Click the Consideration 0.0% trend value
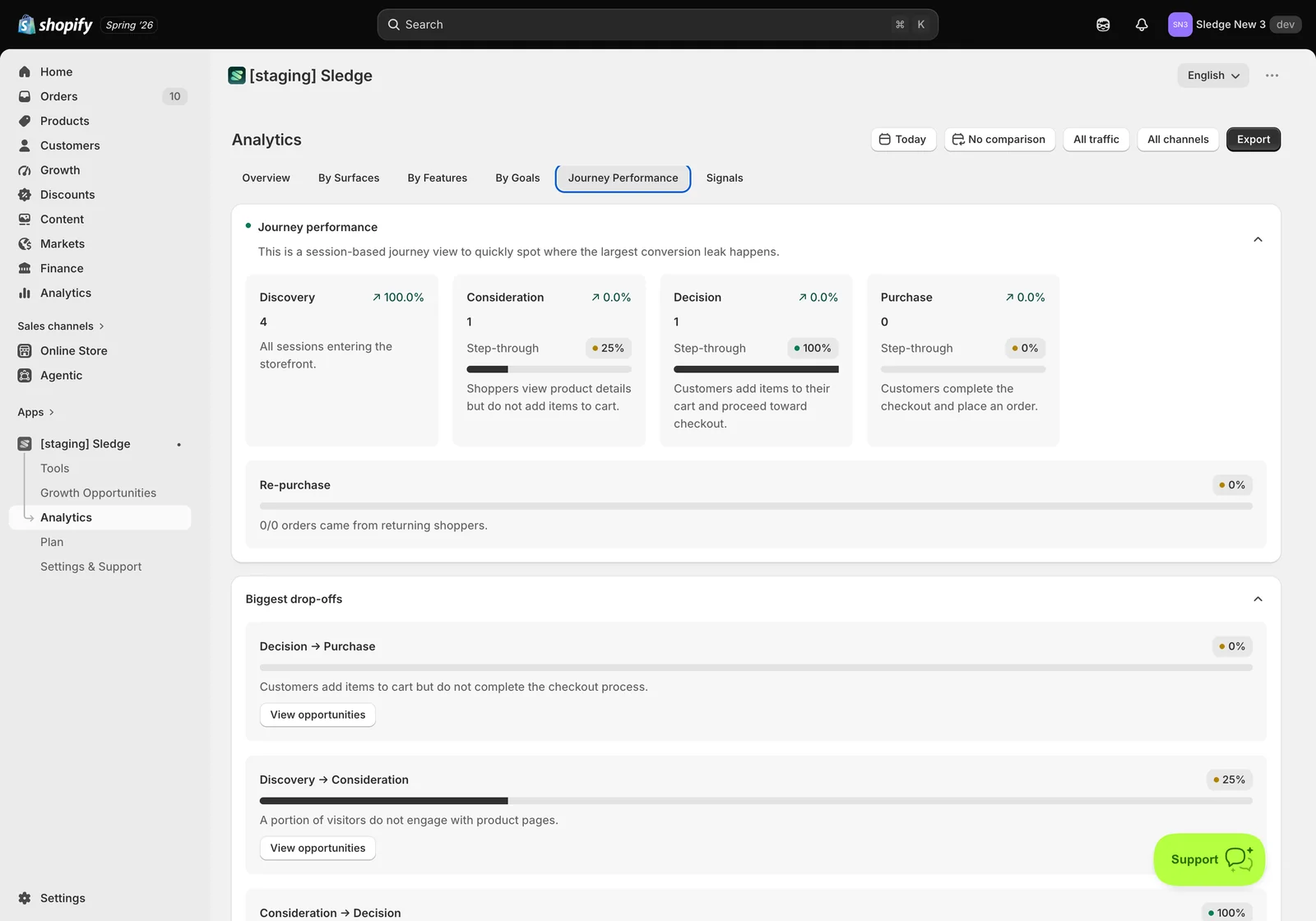 [611, 298]
